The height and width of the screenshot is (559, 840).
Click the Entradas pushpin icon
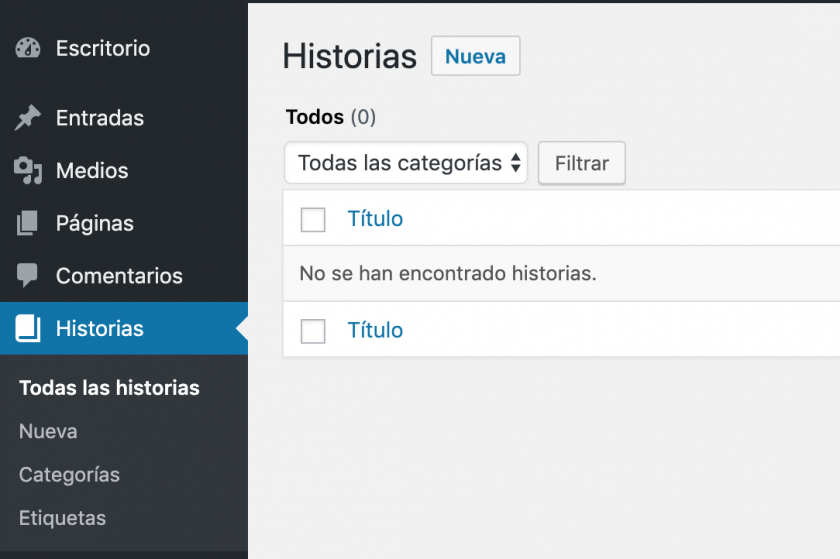(x=28, y=118)
